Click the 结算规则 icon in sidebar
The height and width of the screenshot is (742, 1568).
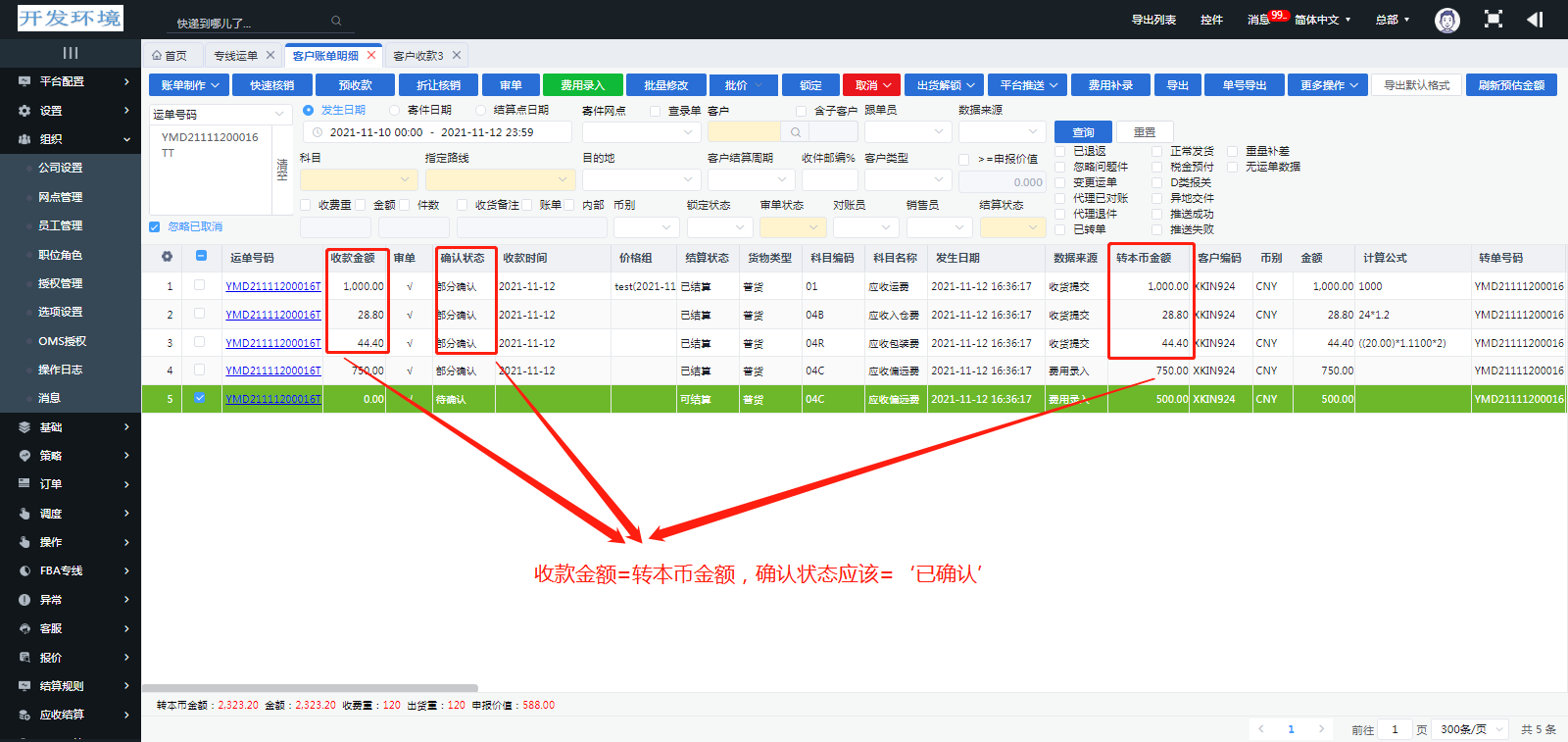[x=24, y=686]
